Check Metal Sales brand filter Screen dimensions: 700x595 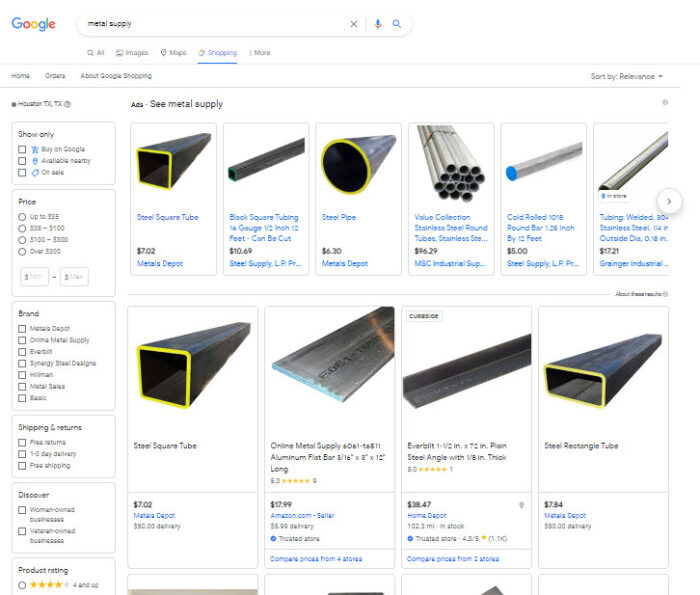click(22, 387)
